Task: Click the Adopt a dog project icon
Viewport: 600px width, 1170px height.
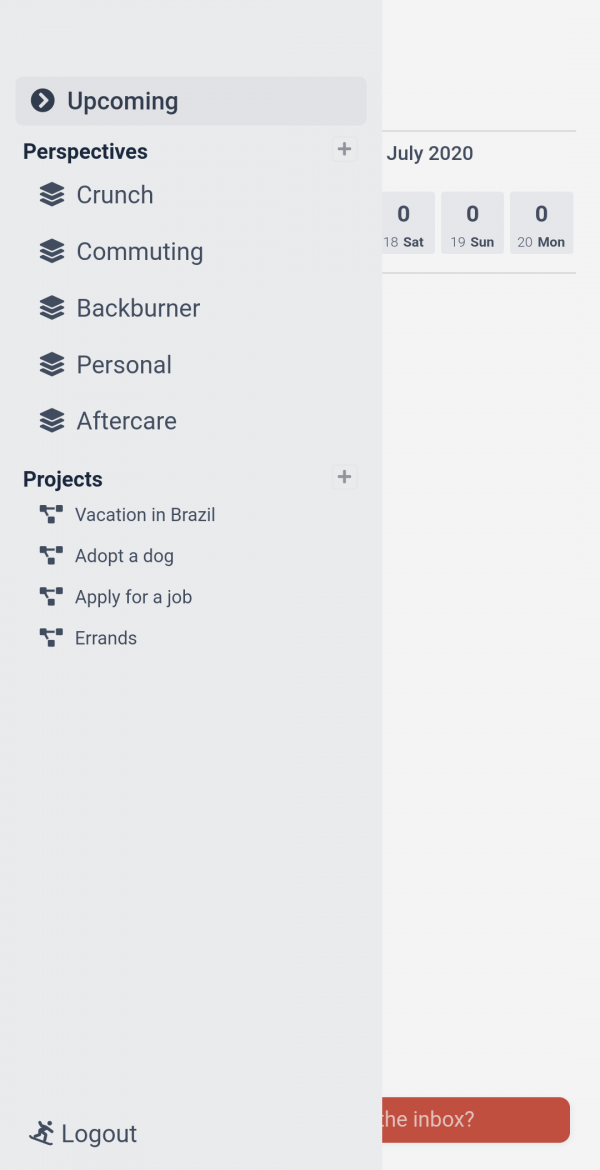Action: [51, 556]
